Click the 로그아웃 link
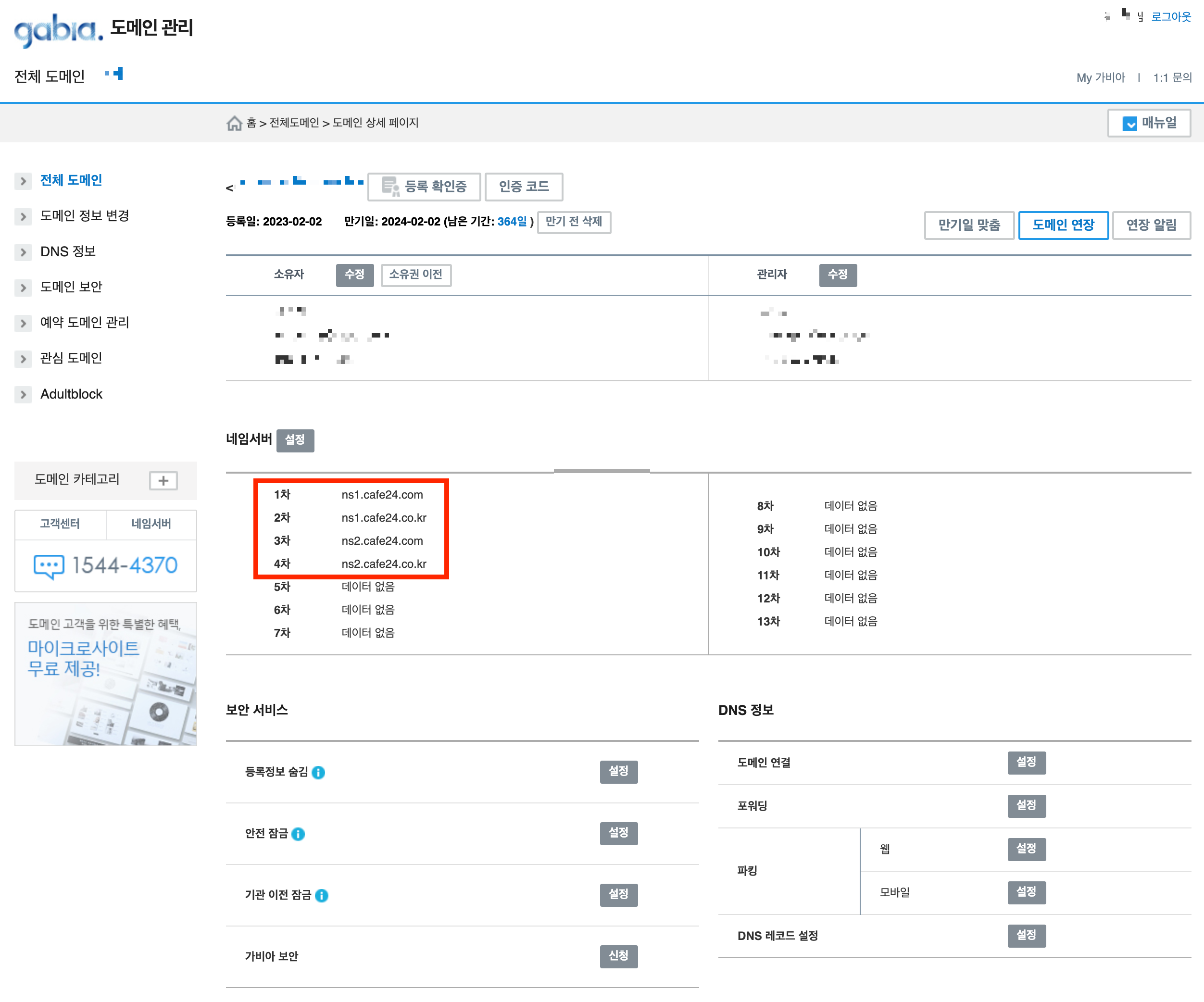1204x1002 pixels. pyautogui.click(x=1170, y=17)
